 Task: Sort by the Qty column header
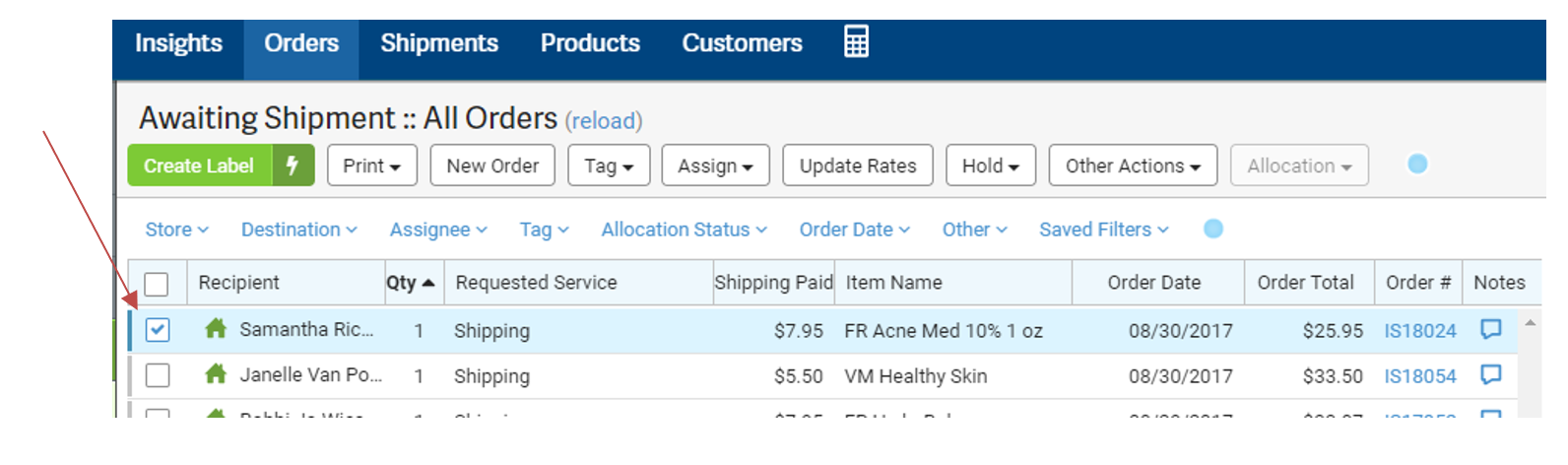click(410, 283)
